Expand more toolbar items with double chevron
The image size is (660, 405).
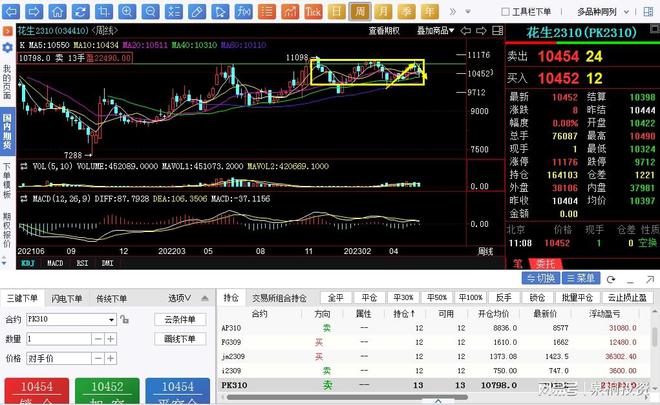pos(453,12)
